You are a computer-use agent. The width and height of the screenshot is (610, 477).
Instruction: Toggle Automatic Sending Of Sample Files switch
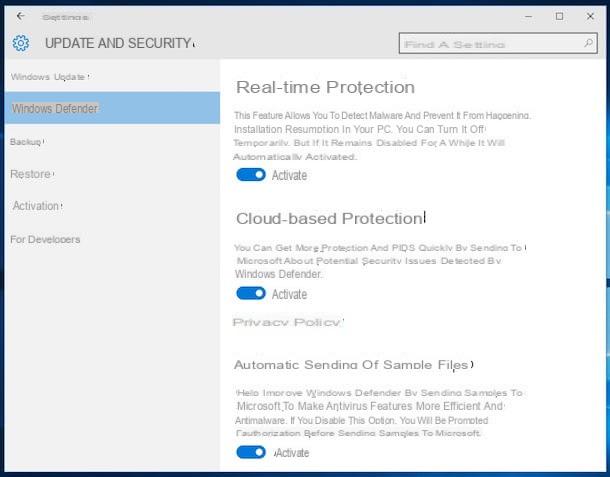(251, 452)
